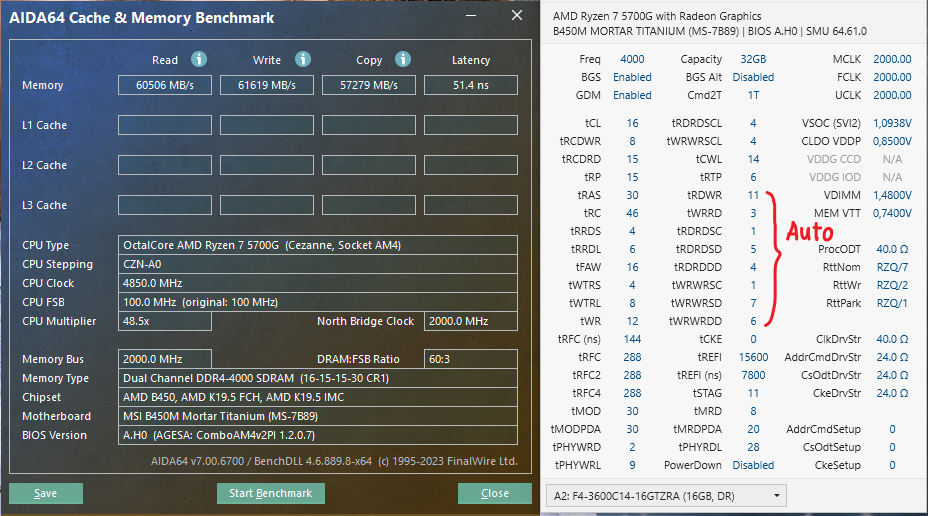Click MCLK value 2000.00
Viewport: 928px width, 516px height.
tap(892, 59)
